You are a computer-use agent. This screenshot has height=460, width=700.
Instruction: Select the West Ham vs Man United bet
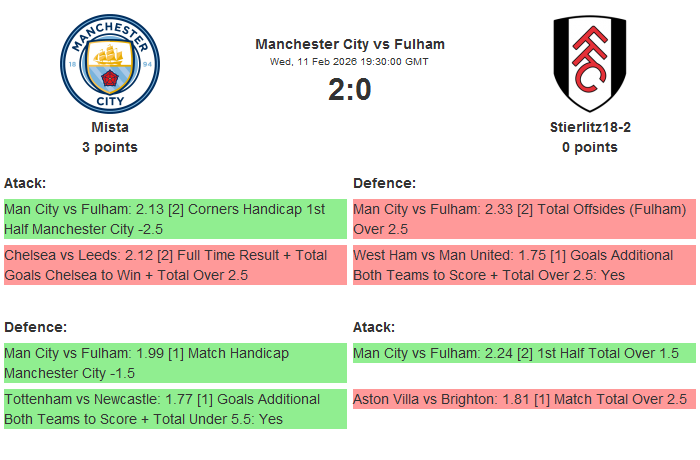pyautogui.click(x=524, y=265)
